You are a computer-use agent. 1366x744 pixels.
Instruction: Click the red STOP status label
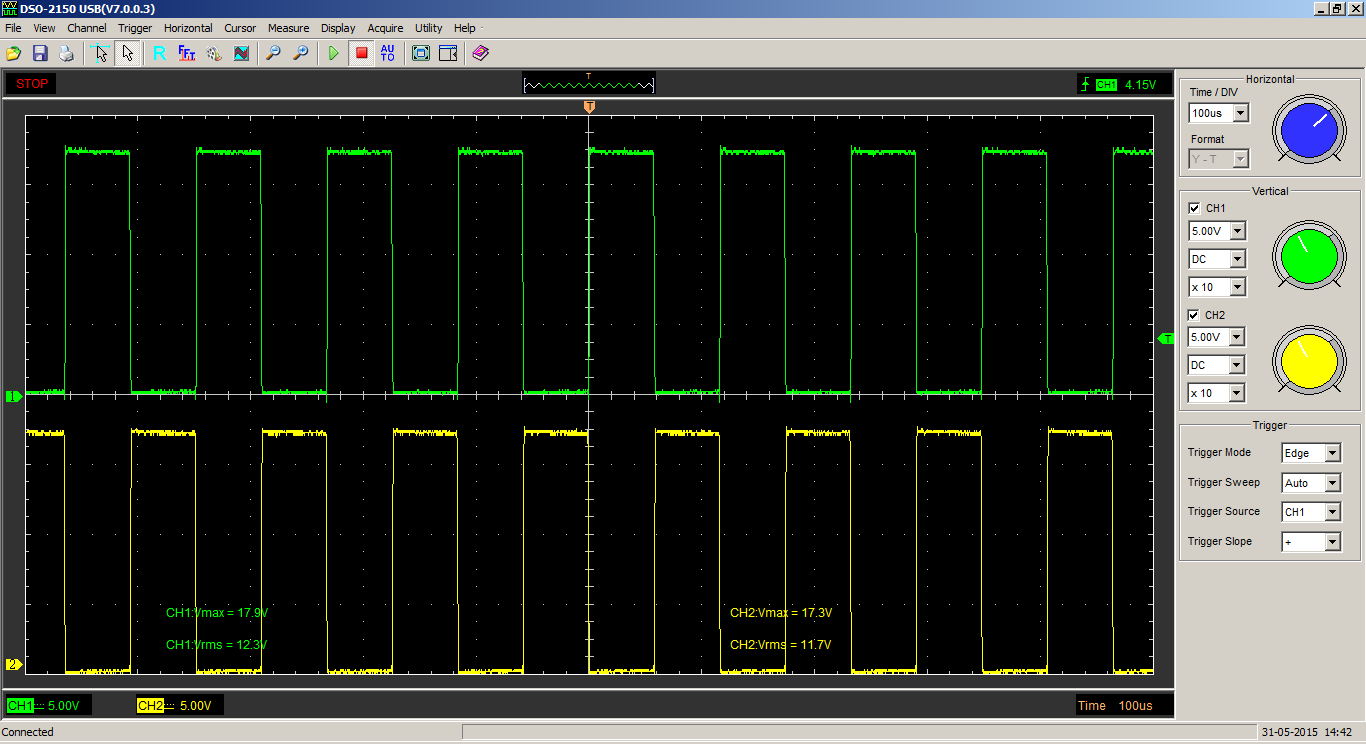pos(32,84)
